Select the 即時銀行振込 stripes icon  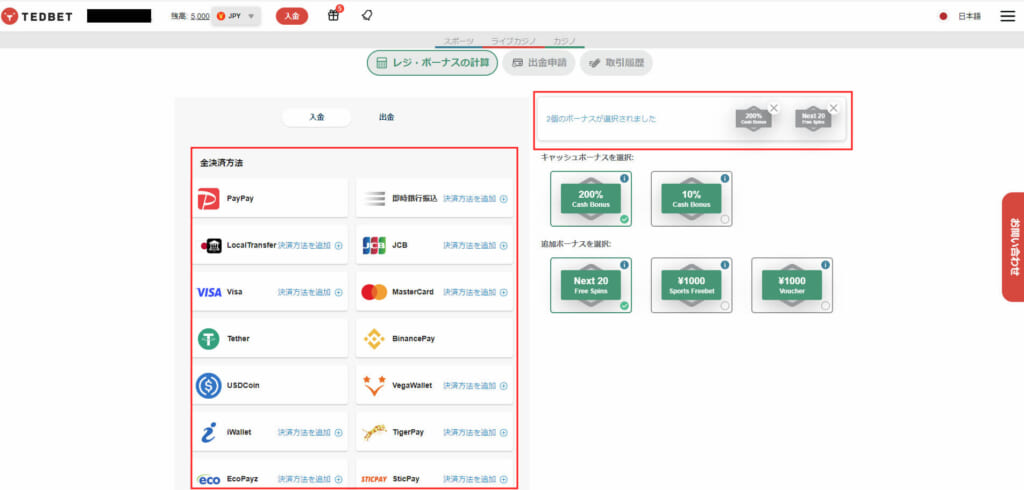click(x=374, y=199)
